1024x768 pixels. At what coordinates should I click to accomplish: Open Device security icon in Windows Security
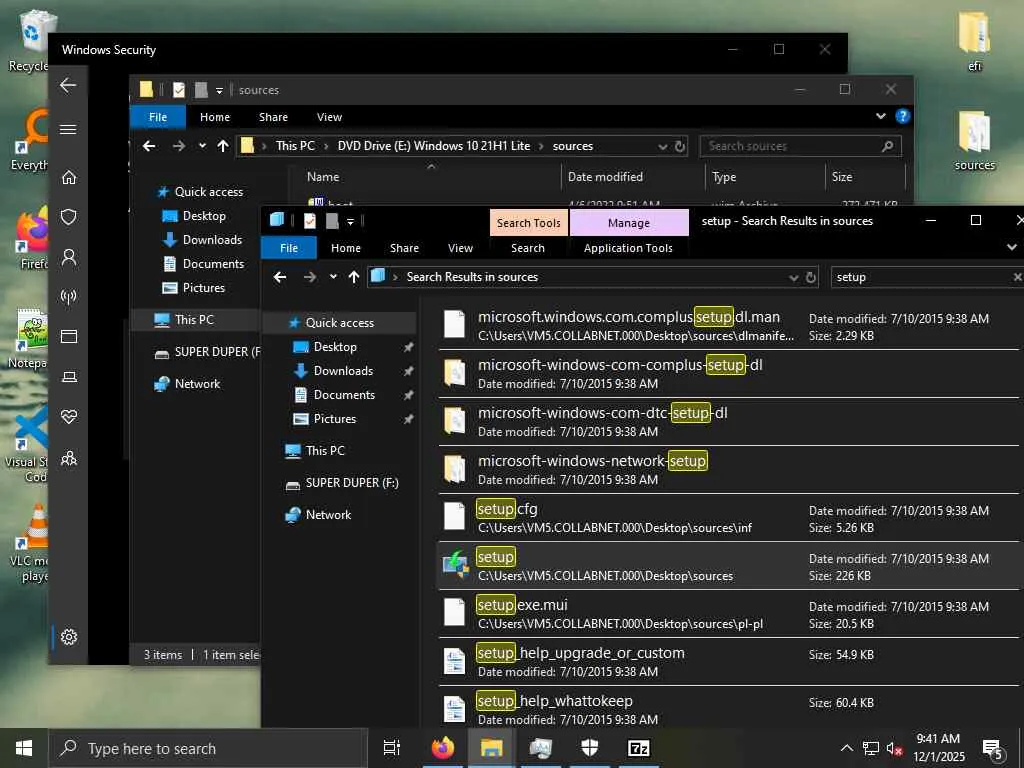pos(69,377)
